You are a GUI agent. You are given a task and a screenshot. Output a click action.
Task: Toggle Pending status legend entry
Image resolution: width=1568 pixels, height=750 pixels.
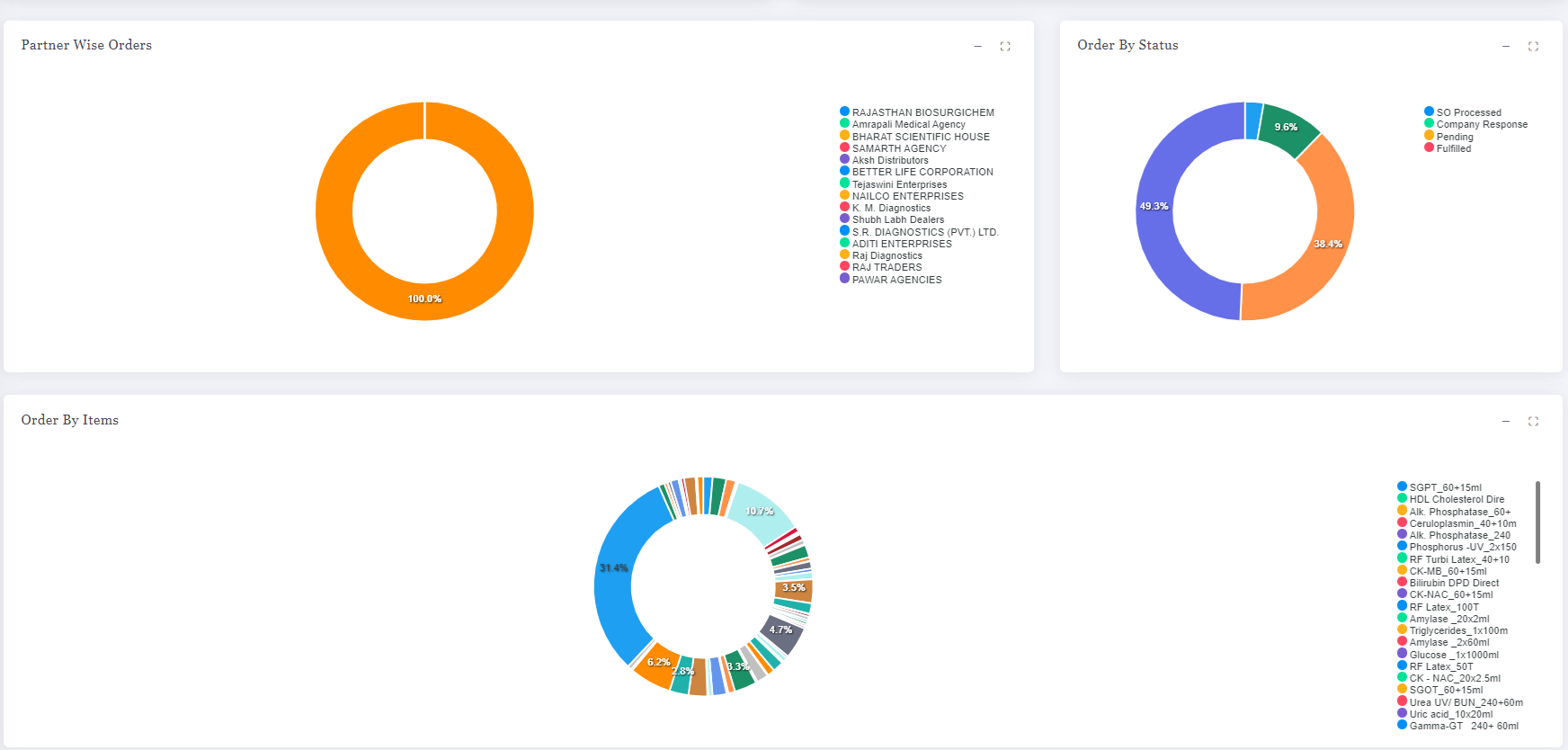(x=1448, y=137)
